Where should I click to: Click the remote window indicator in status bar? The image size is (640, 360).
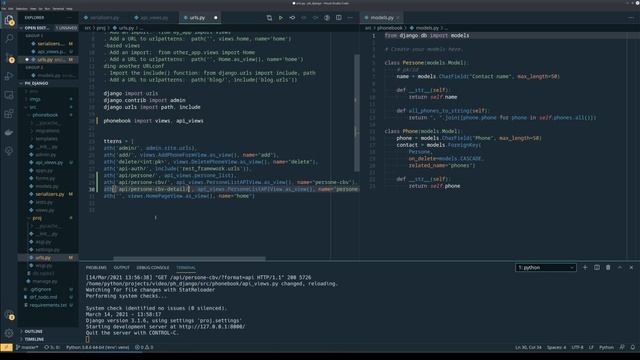pyautogui.click(x=6, y=347)
